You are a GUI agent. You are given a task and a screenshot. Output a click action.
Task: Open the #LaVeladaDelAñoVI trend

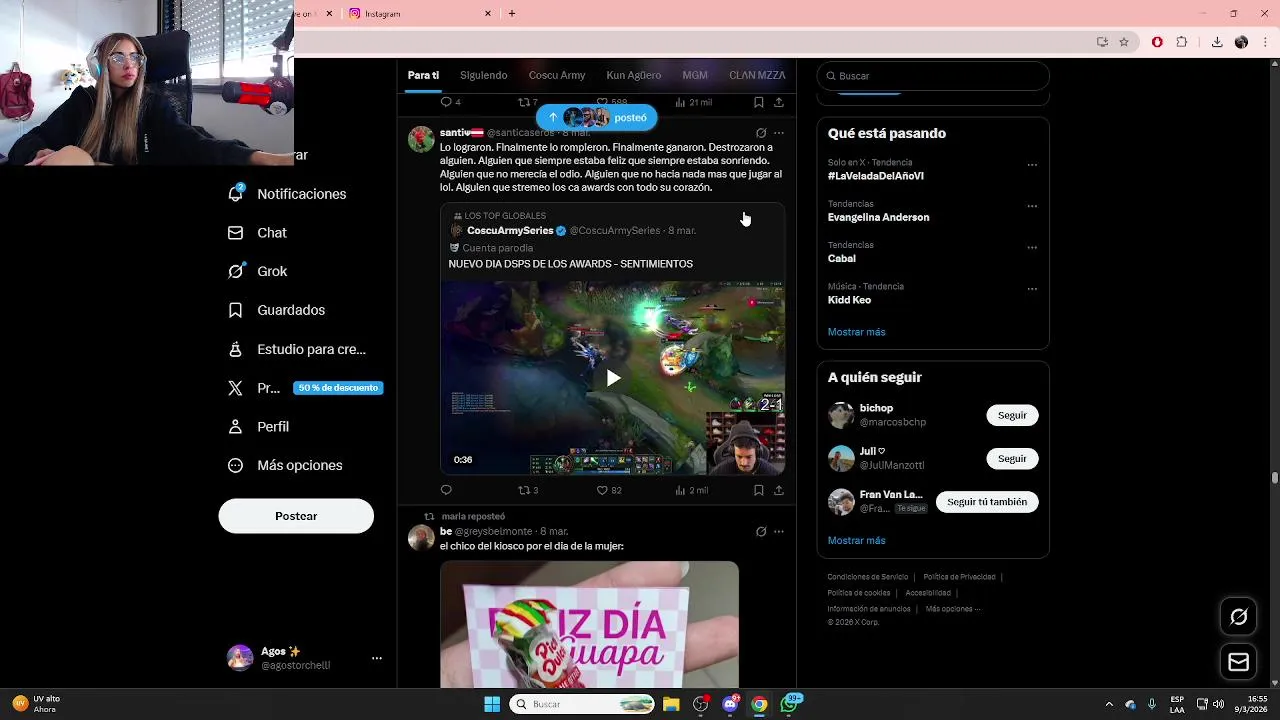(876, 176)
